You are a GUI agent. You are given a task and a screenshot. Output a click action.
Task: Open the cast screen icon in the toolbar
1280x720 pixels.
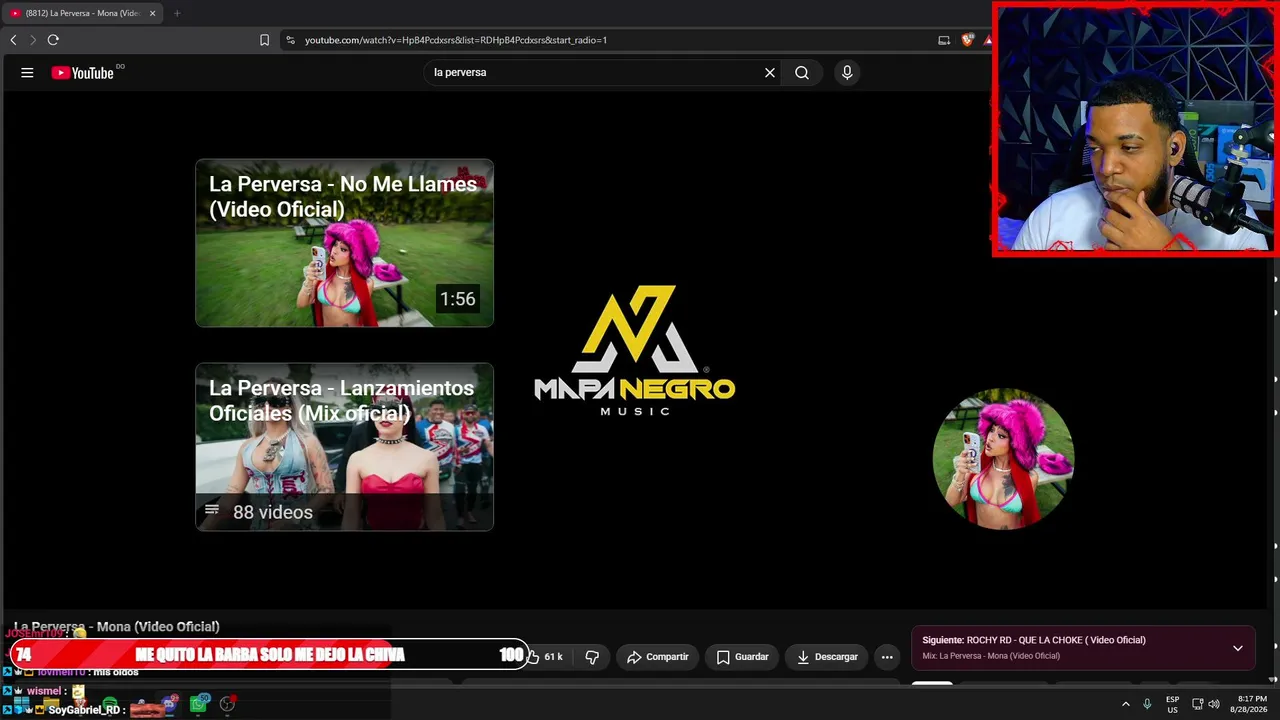click(x=944, y=40)
